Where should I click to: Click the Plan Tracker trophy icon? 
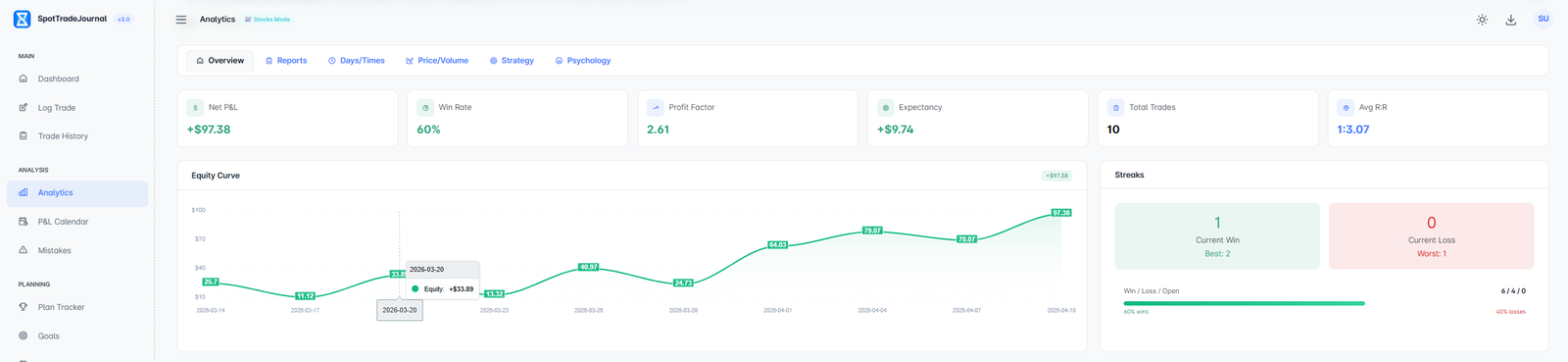pyautogui.click(x=24, y=307)
